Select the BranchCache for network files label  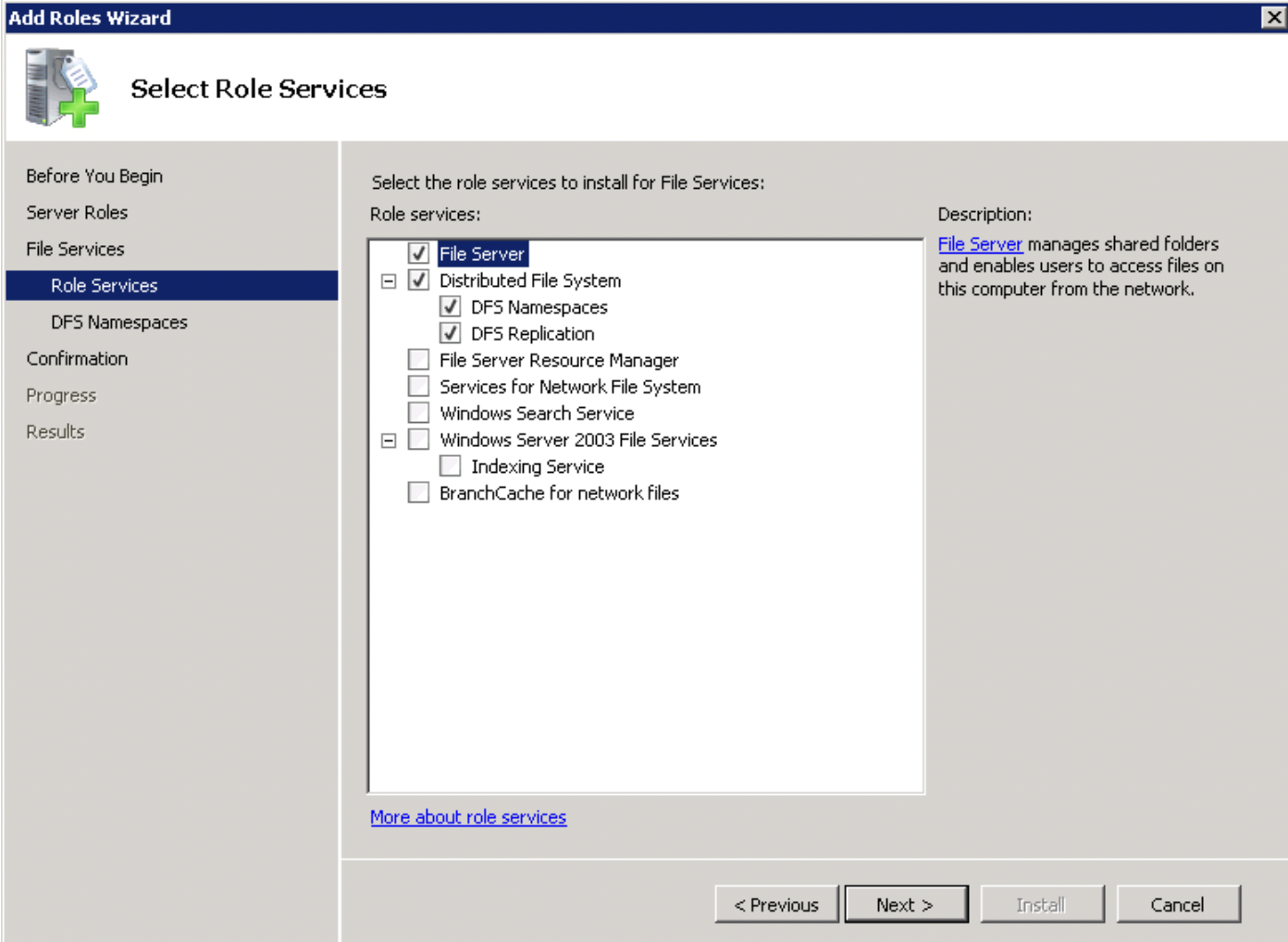tap(559, 493)
